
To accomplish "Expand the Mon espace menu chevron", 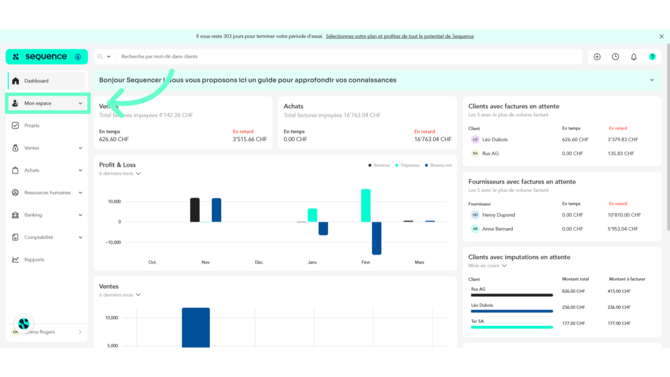I will pyautogui.click(x=80, y=103).
